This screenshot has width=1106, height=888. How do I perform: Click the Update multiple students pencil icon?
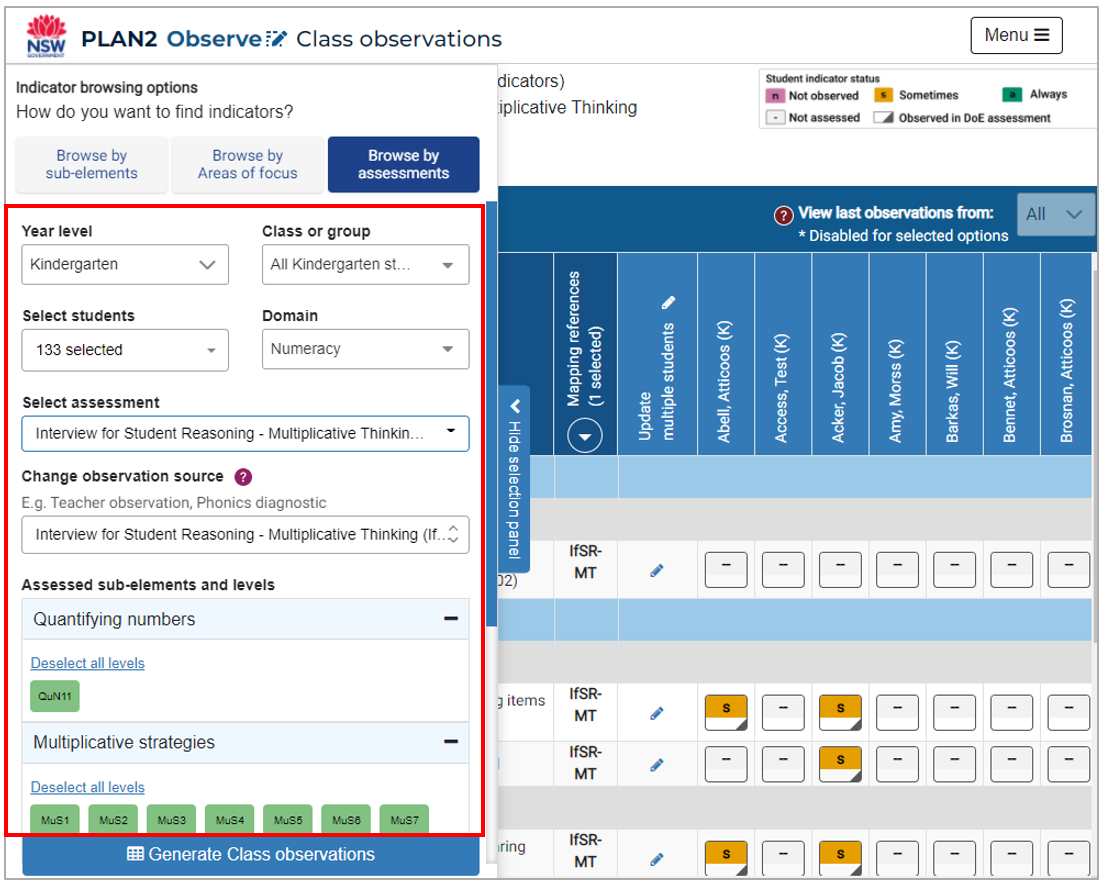(x=668, y=303)
